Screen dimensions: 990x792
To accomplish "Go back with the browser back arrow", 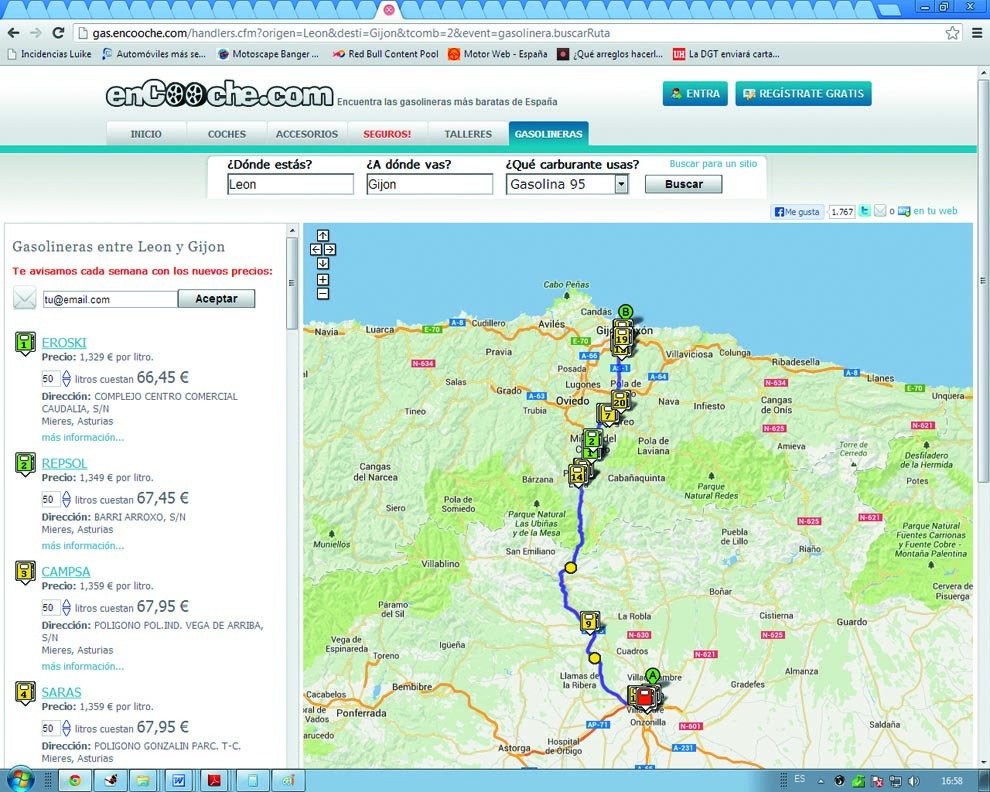I will coord(13,33).
